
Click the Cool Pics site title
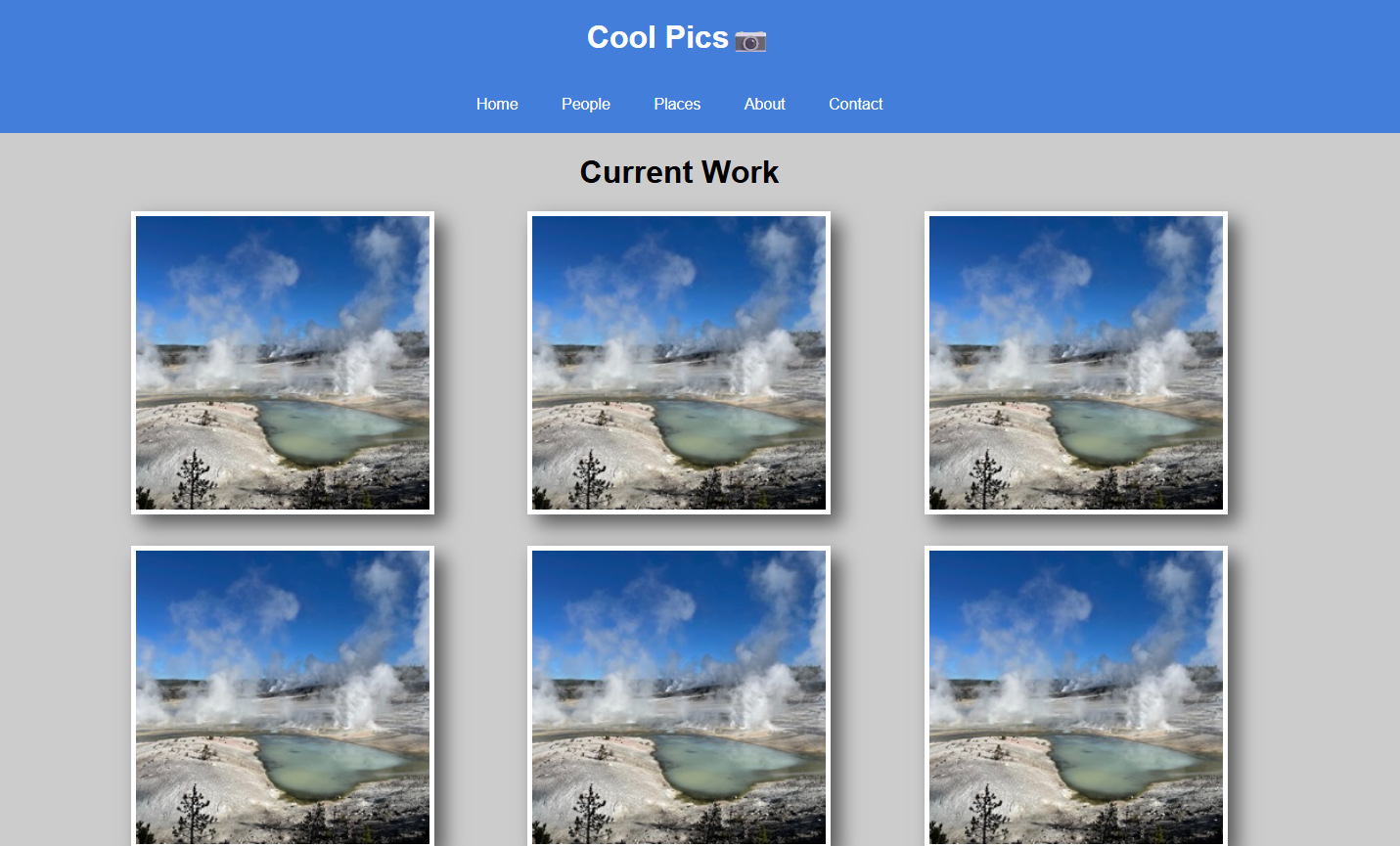(656, 37)
